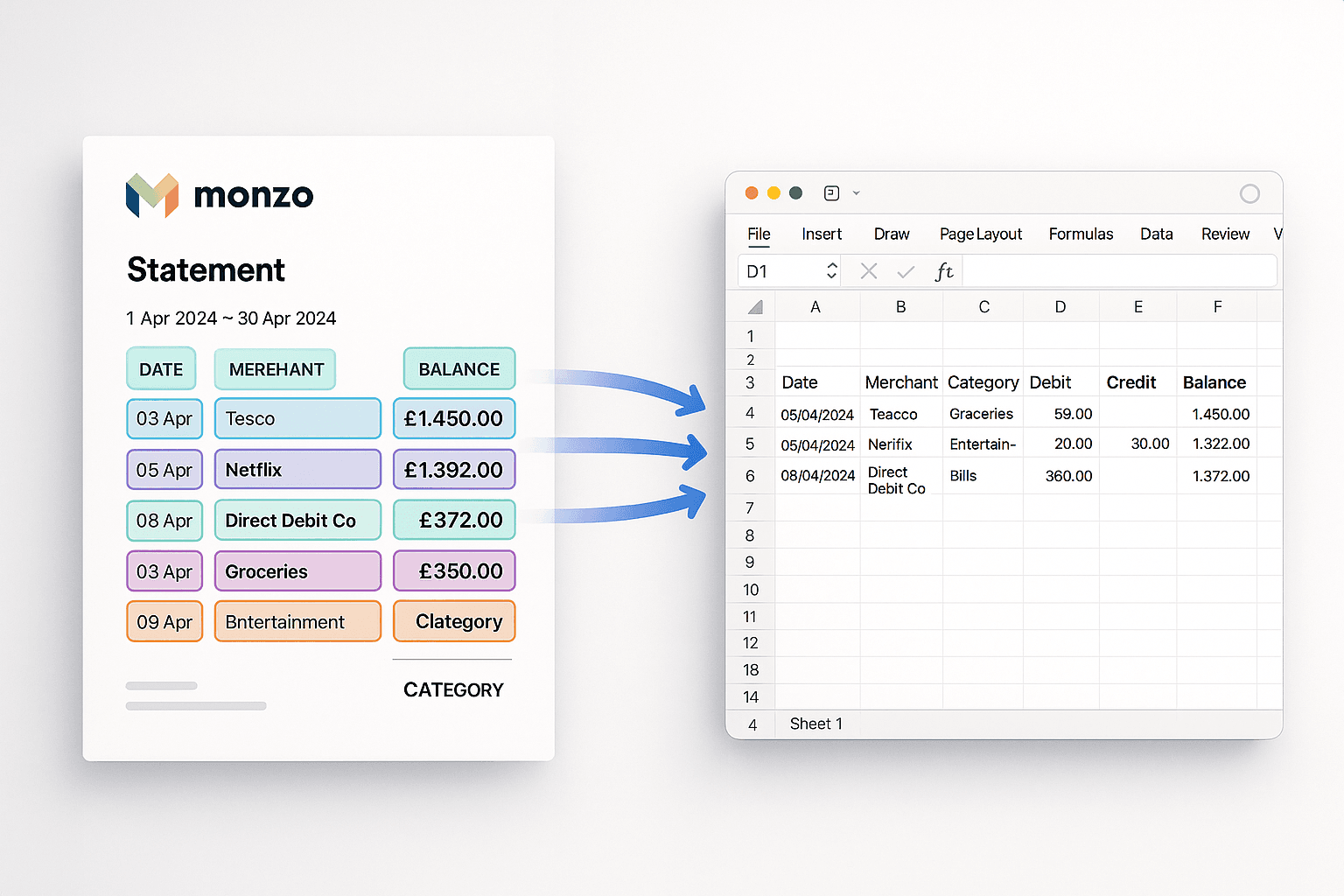Screen dimensions: 1344x896
Task: Click cell with 360.00
Action: 1061,476
